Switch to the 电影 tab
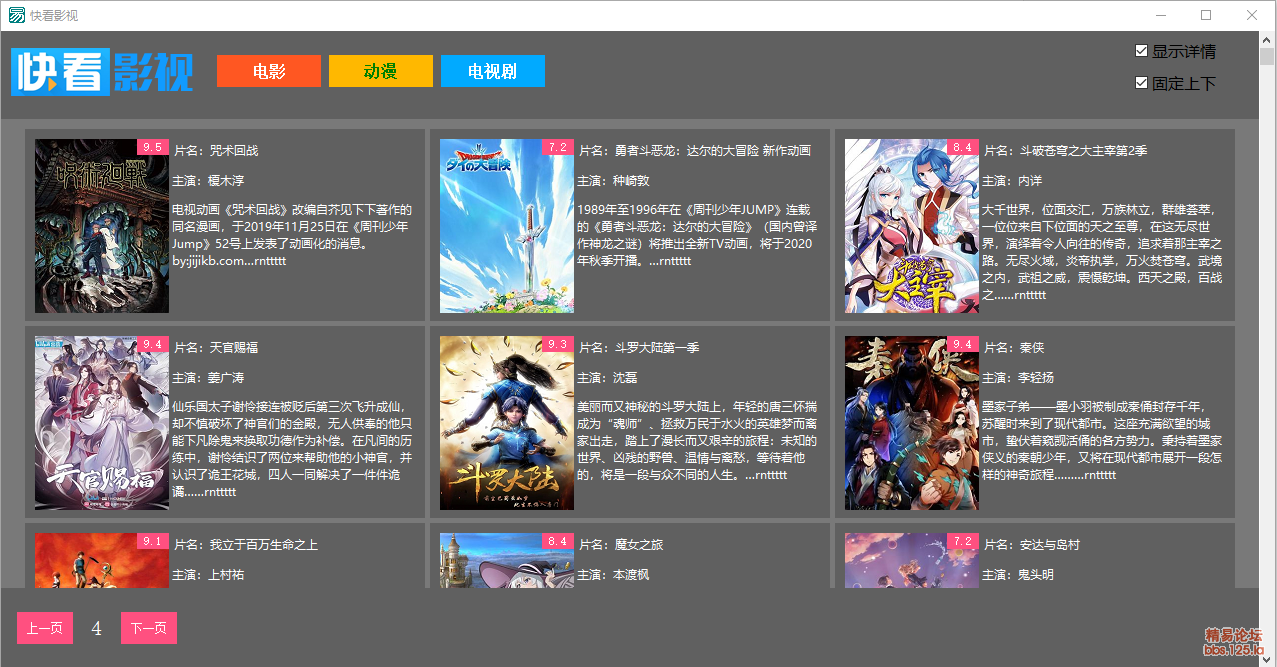 tap(269, 71)
